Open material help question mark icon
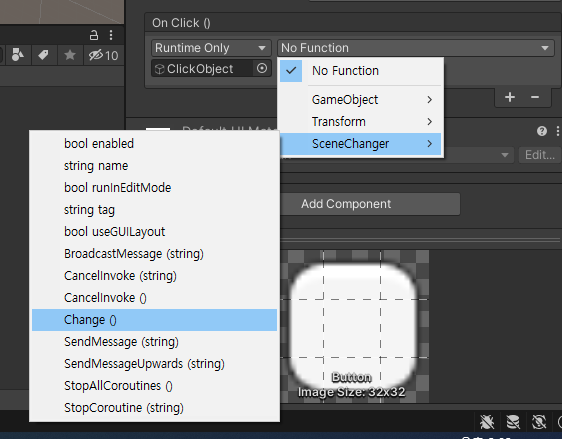562x439 pixels. pyautogui.click(x=542, y=131)
